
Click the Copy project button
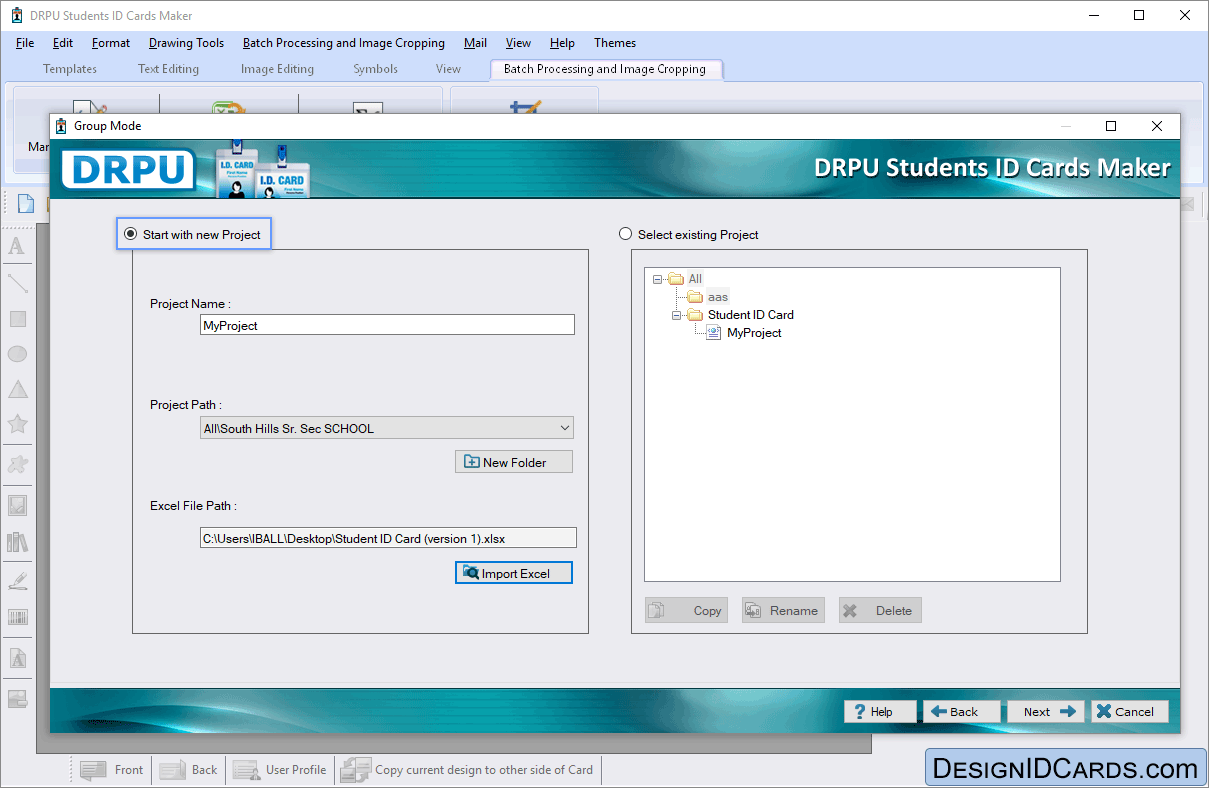click(685, 610)
